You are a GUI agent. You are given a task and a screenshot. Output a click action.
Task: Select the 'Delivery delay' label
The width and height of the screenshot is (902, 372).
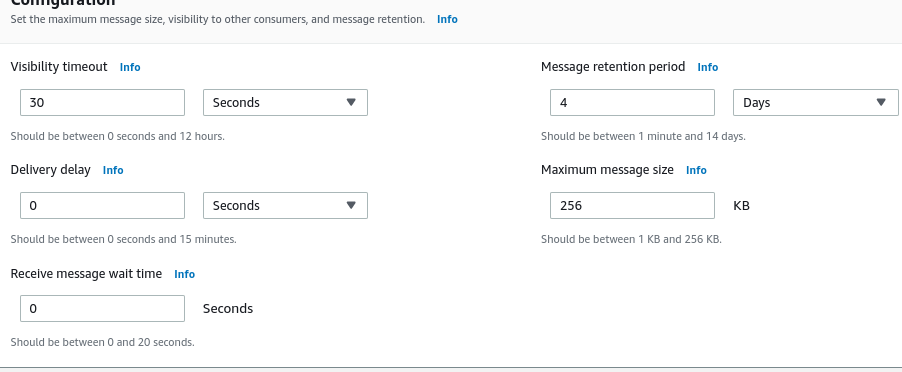click(51, 170)
